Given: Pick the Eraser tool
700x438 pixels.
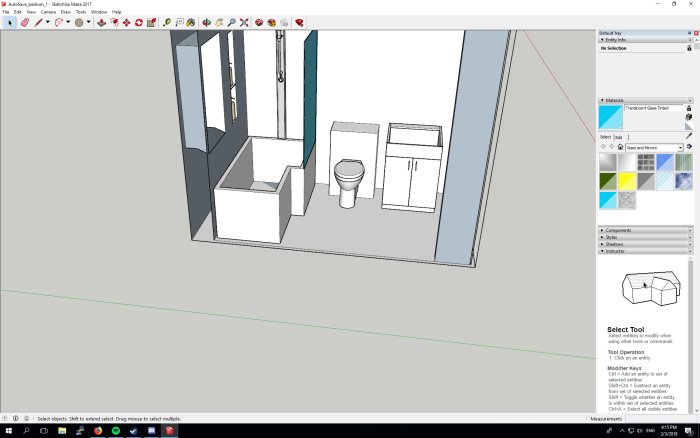Looking at the screenshot, I should (x=25, y=22).
